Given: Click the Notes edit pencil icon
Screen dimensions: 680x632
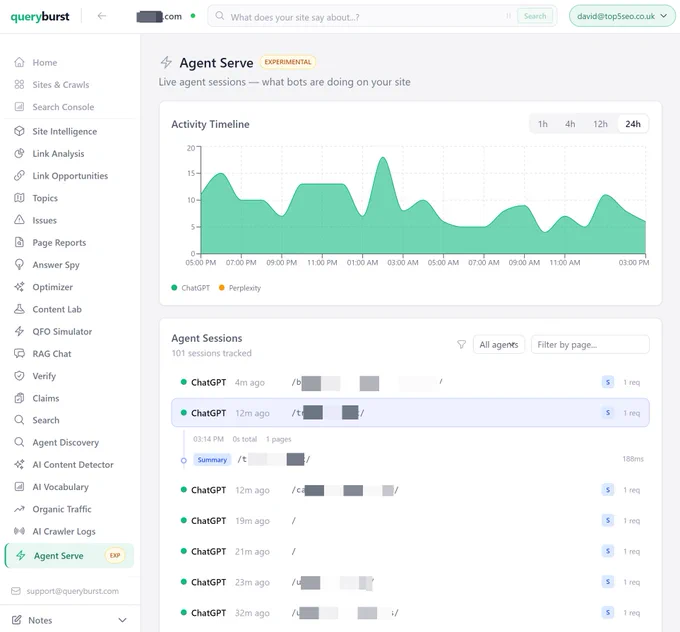Looking at the screenshot, I should click(x=16, y=620).
